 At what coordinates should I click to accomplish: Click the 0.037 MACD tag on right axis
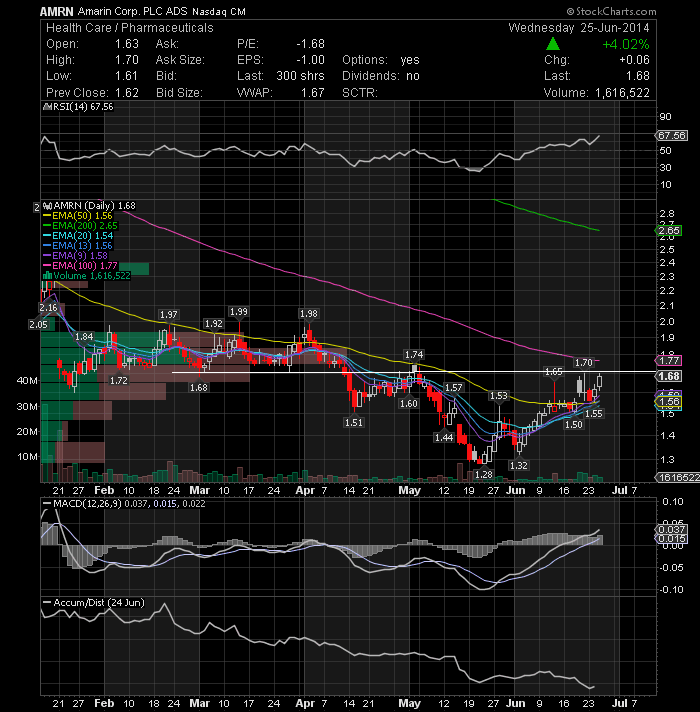point(672,529)
